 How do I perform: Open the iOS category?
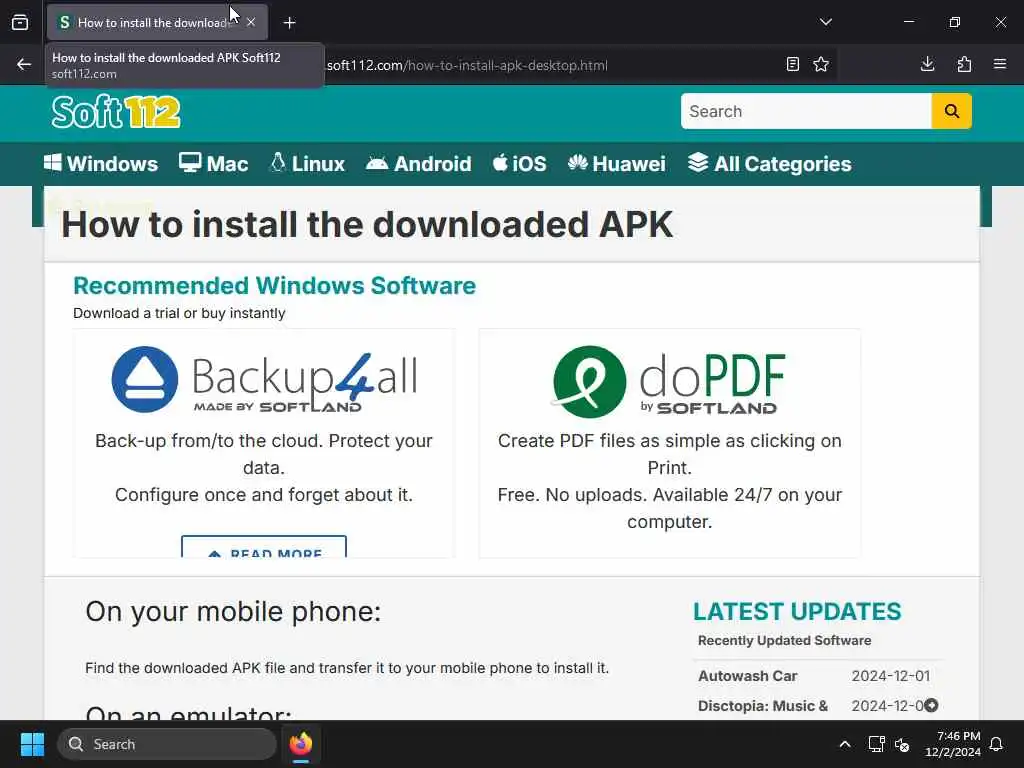click(x=520, y=163)
